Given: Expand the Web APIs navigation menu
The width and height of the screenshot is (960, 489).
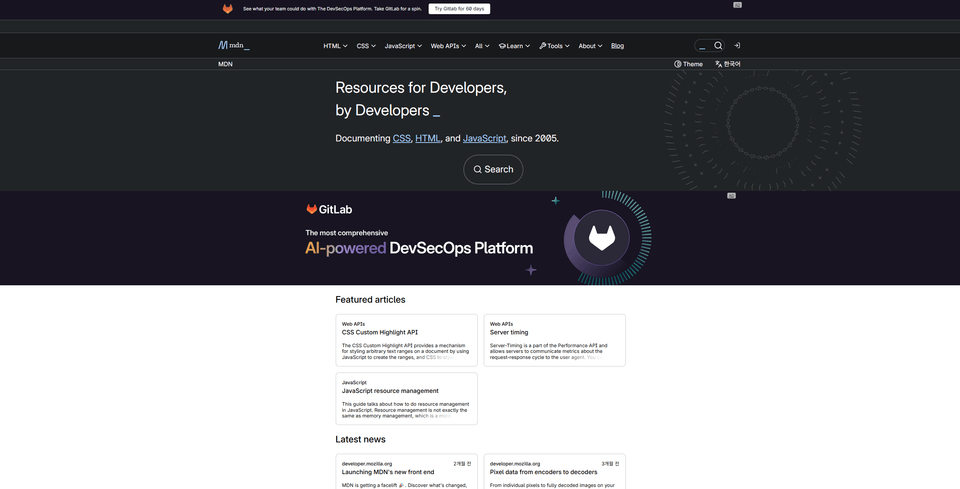Looking at the screenshot, I should (x=448, y=46).
